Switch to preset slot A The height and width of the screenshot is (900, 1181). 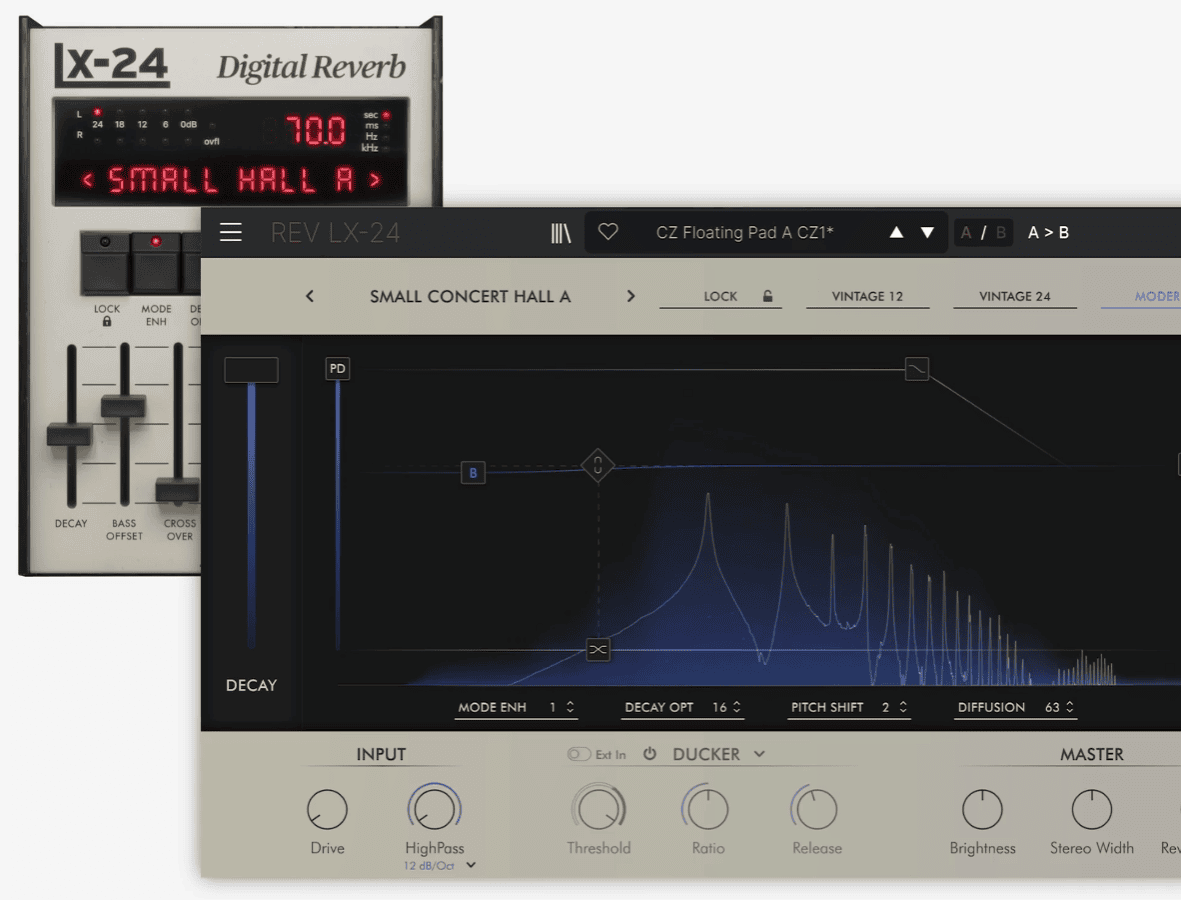click(x=966, y=233)
